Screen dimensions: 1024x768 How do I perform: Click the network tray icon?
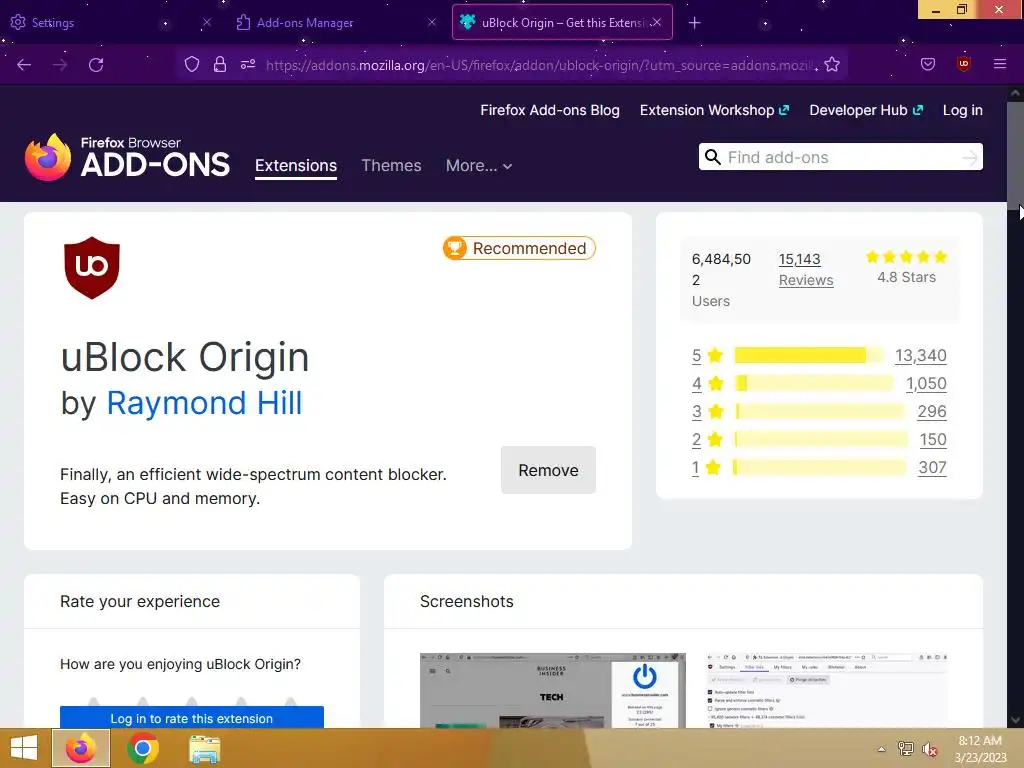click(x=906, y=749)
